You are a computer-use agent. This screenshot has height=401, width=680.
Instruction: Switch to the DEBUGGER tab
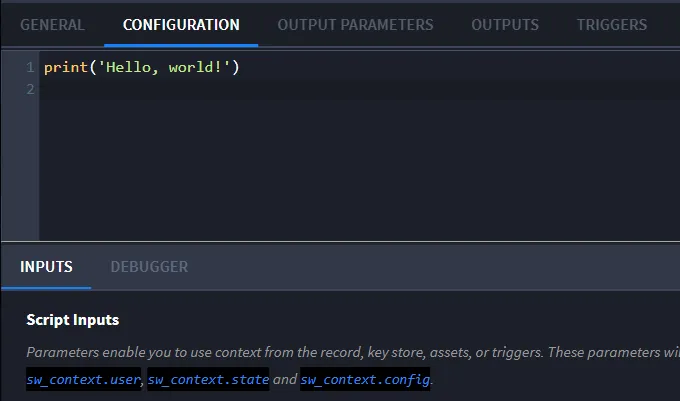pos(149,267)
